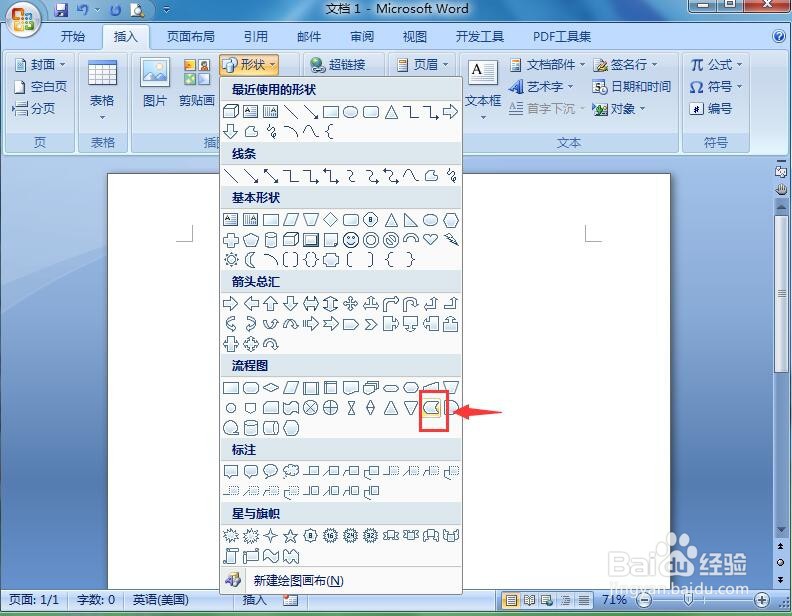
Task: Select the quad arrow shape
Action: point(351,303)
